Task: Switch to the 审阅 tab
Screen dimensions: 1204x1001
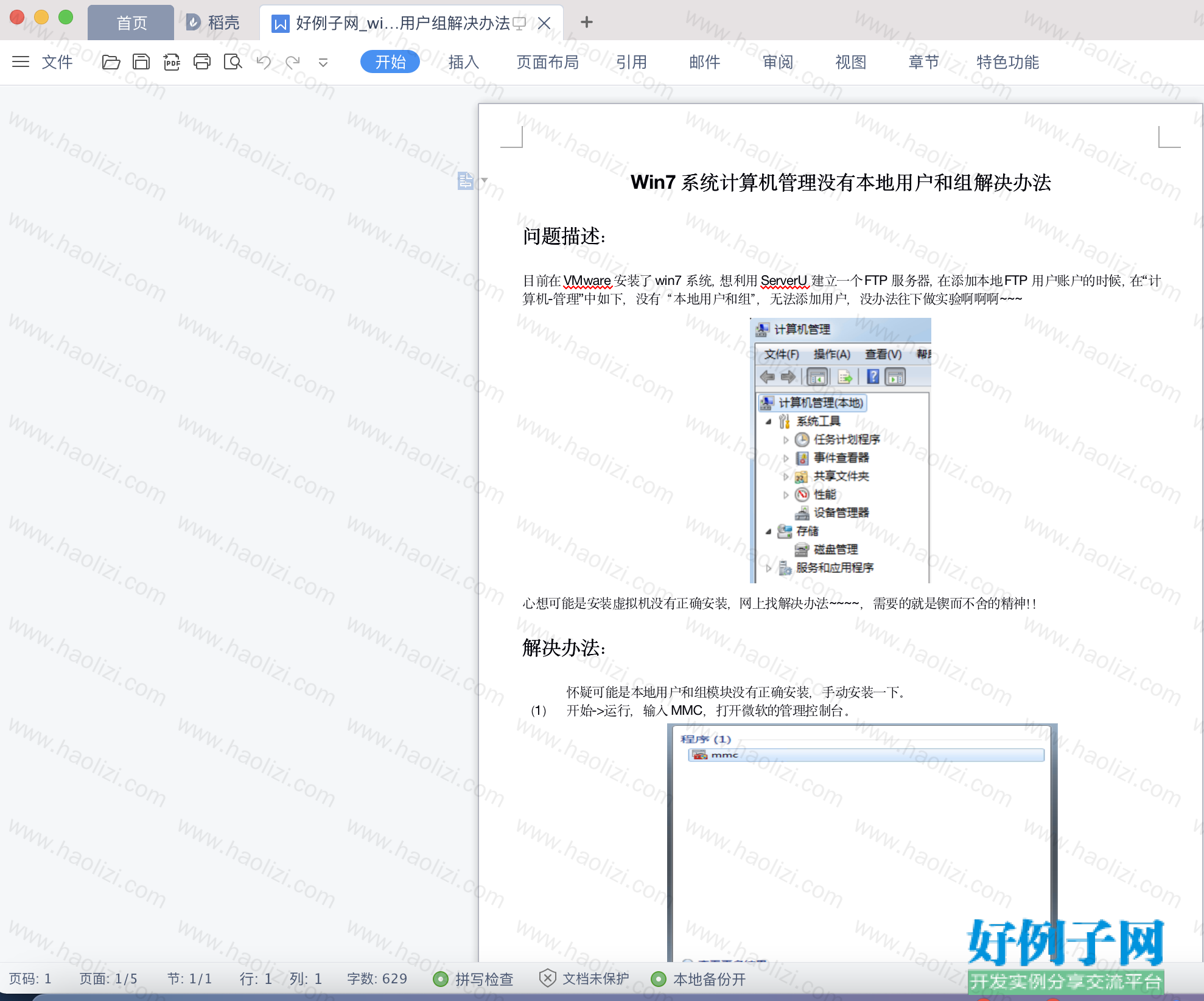Action: [x=778, y=61]
